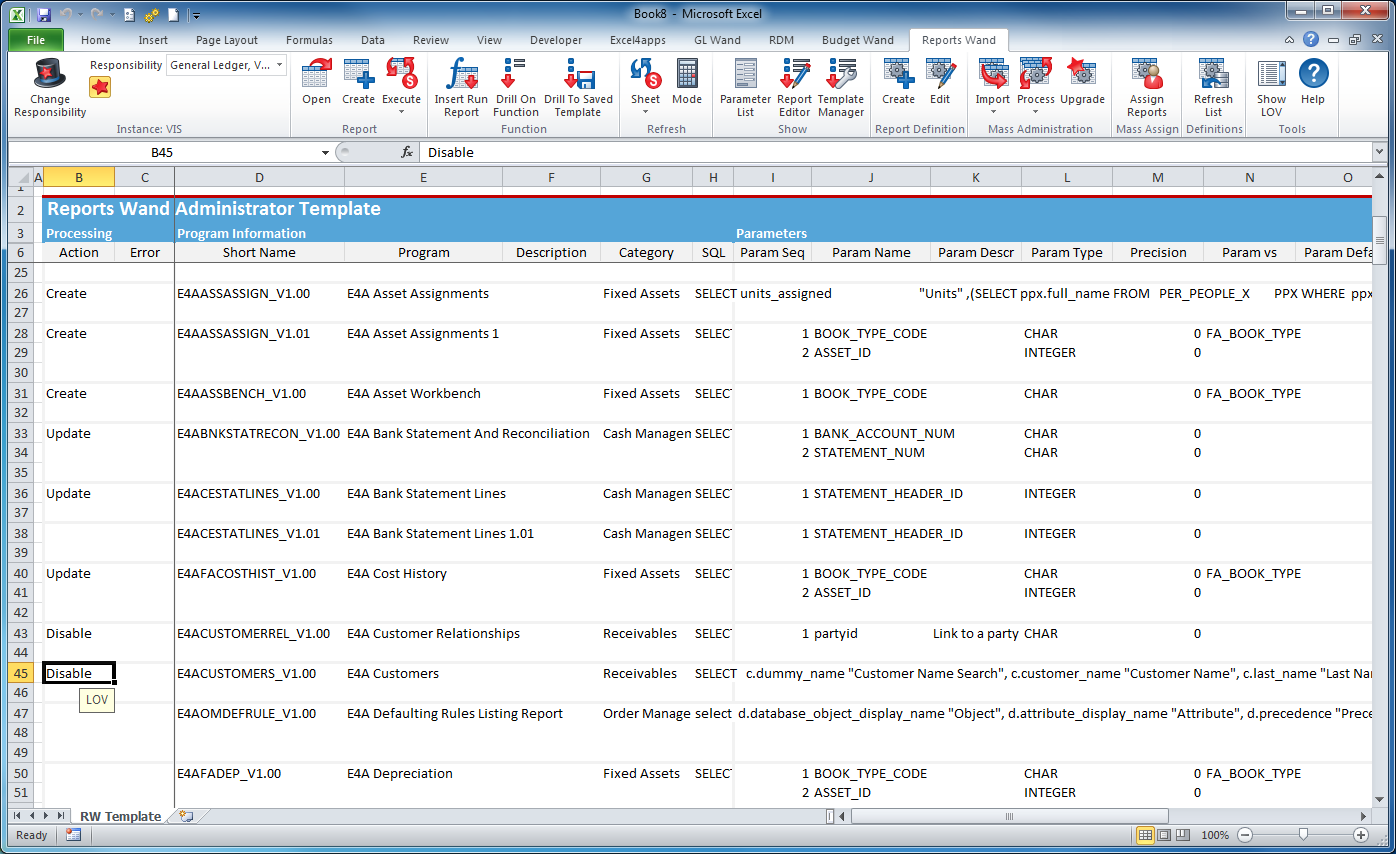This screenshot has width=1396, height=854.
Task: Click the Assign Reports icon
Action: coord(1147,75)
